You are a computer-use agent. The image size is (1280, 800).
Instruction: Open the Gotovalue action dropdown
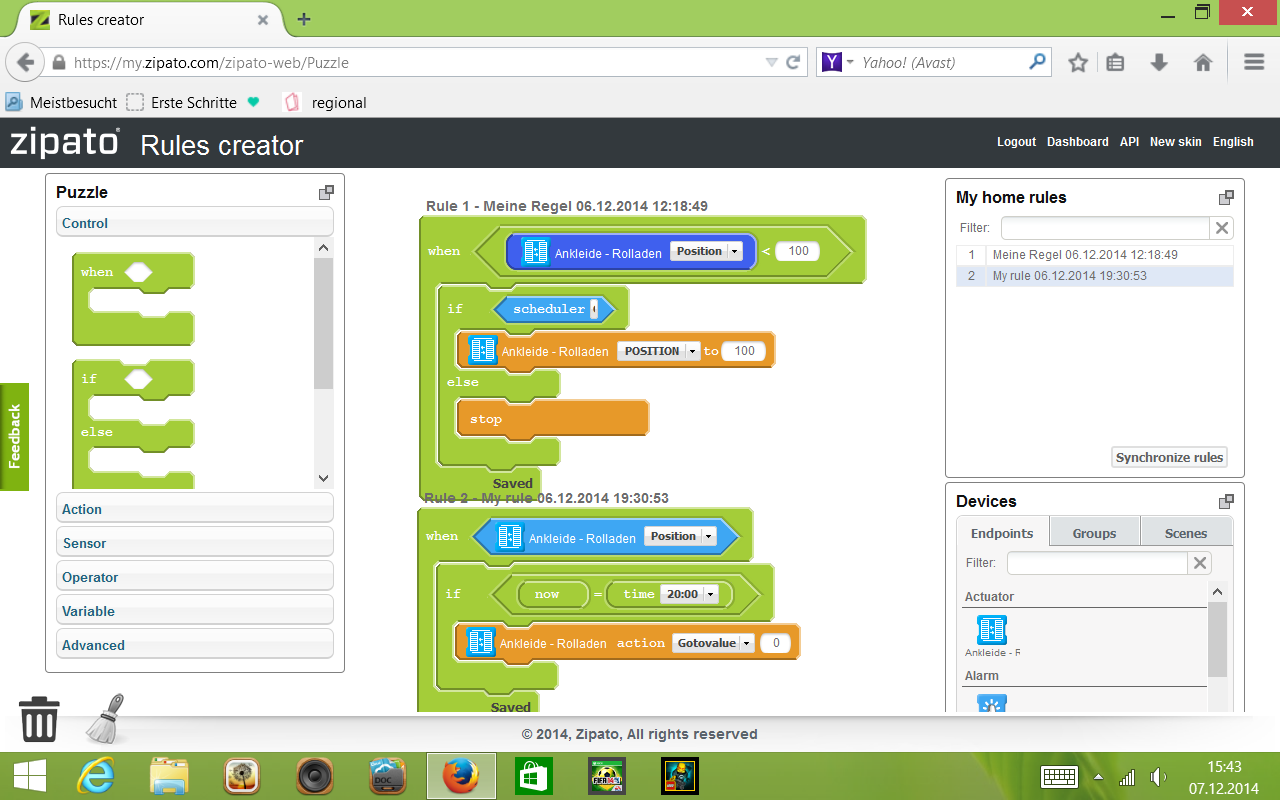point(745,644)
